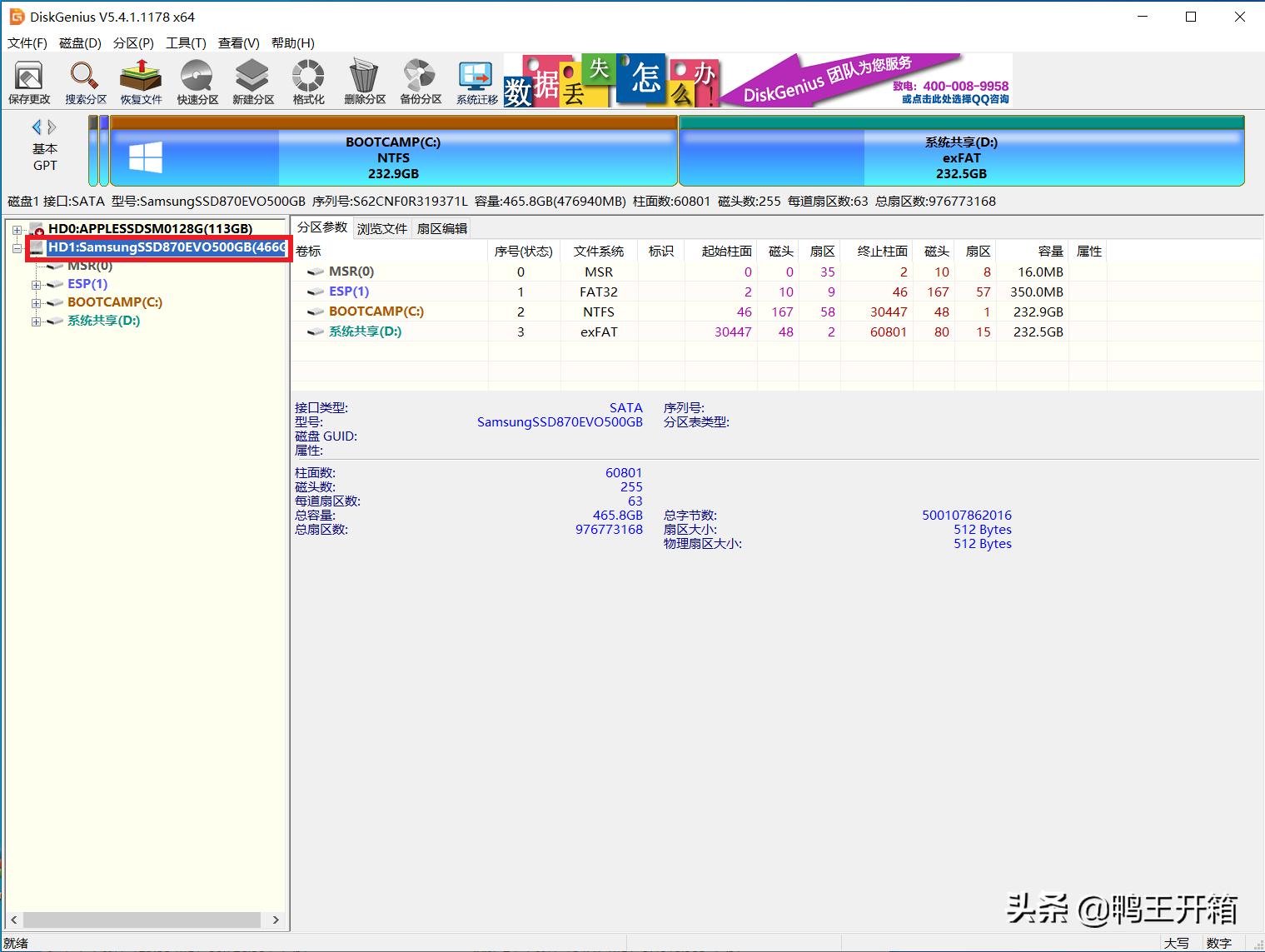Screen dimensions: 1265x952
Task: Open the 恢复文件 file recovery tool
Action: [x=140, y=81]
